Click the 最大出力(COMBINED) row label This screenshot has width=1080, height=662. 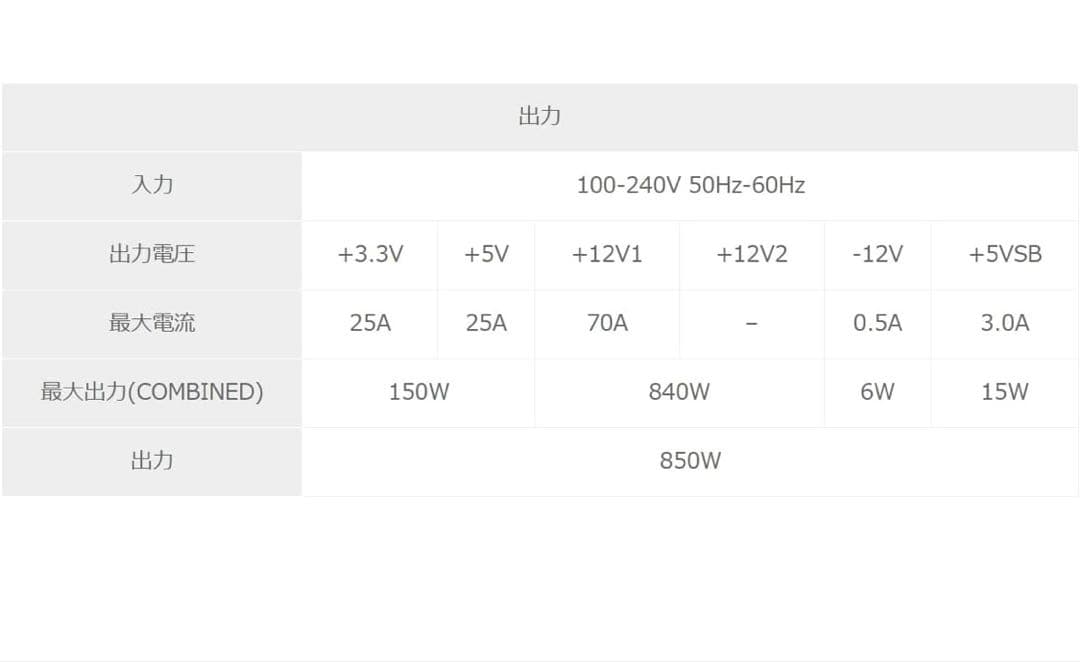[152, 392]
